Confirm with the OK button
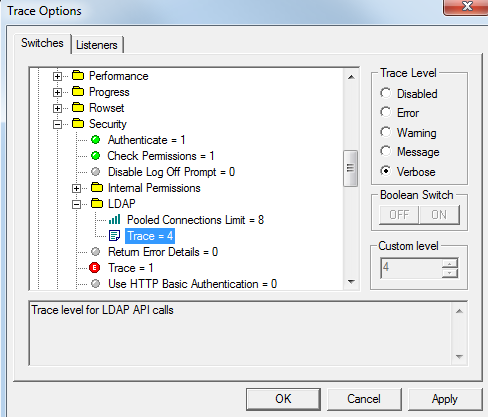Screen dimensions: 488x417 (x=283, y=399)
